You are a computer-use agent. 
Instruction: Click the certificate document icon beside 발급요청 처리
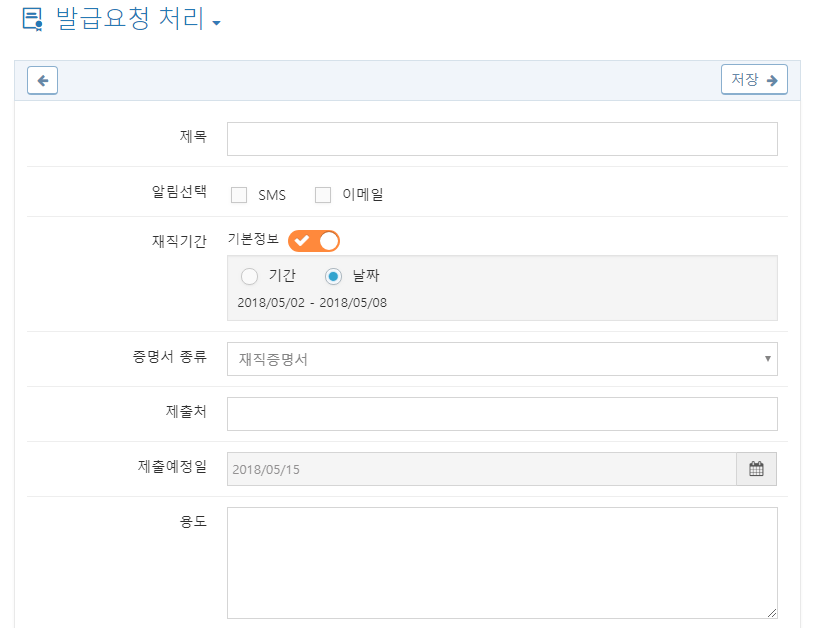33,20
